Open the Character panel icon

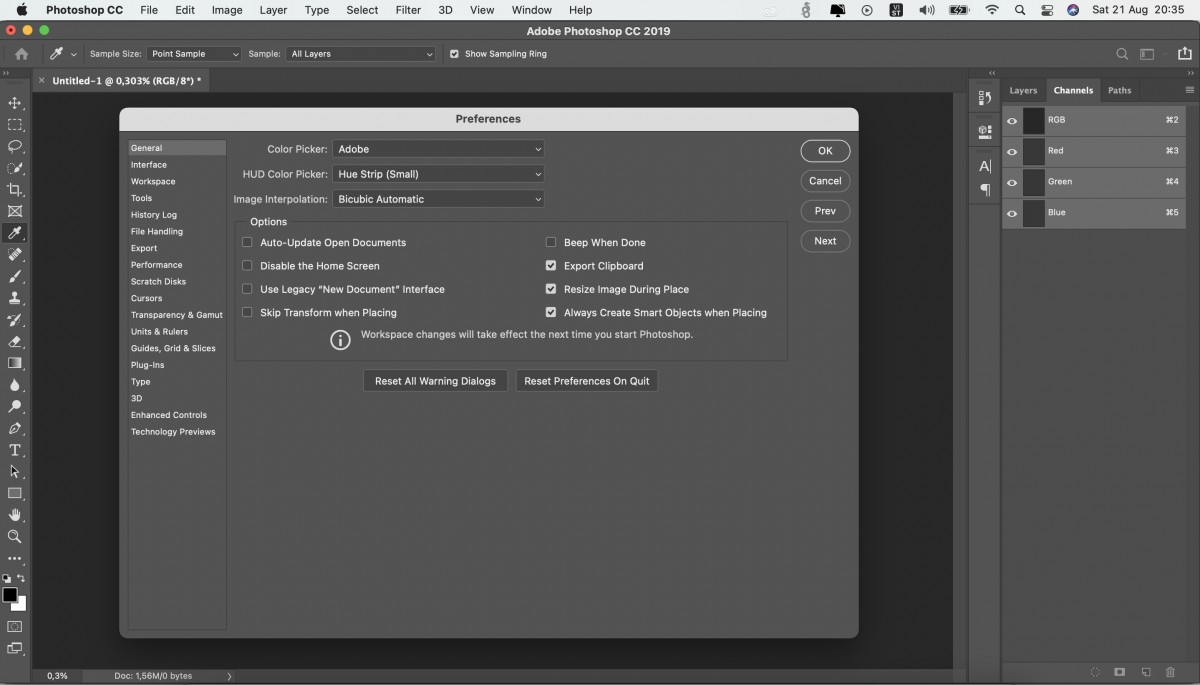point(985,166)
